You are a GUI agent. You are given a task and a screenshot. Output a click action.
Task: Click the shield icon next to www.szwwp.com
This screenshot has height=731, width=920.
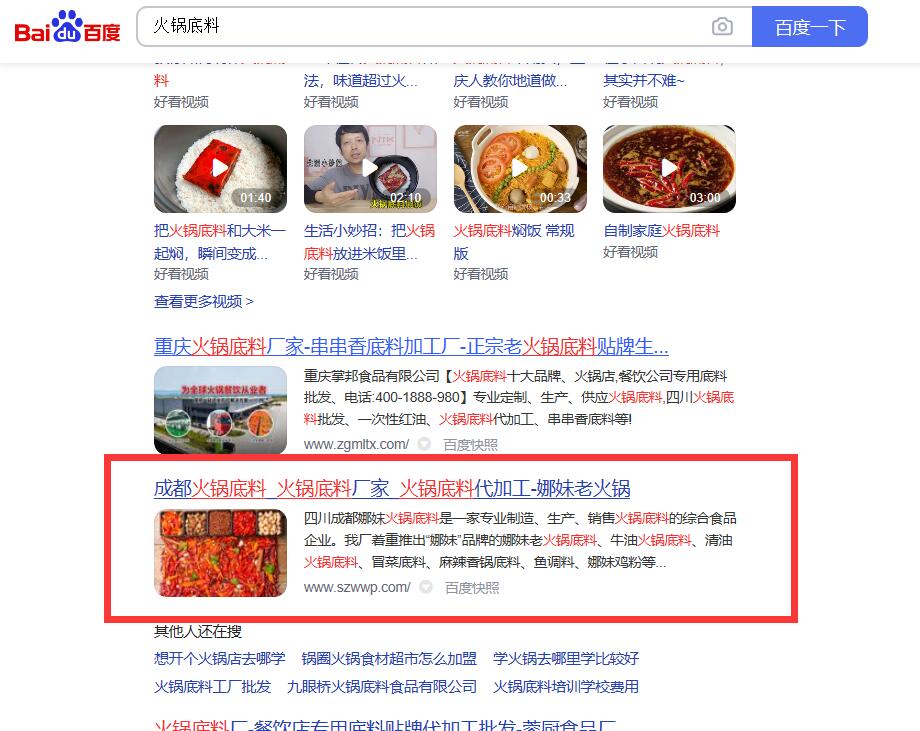coord(426,587)
